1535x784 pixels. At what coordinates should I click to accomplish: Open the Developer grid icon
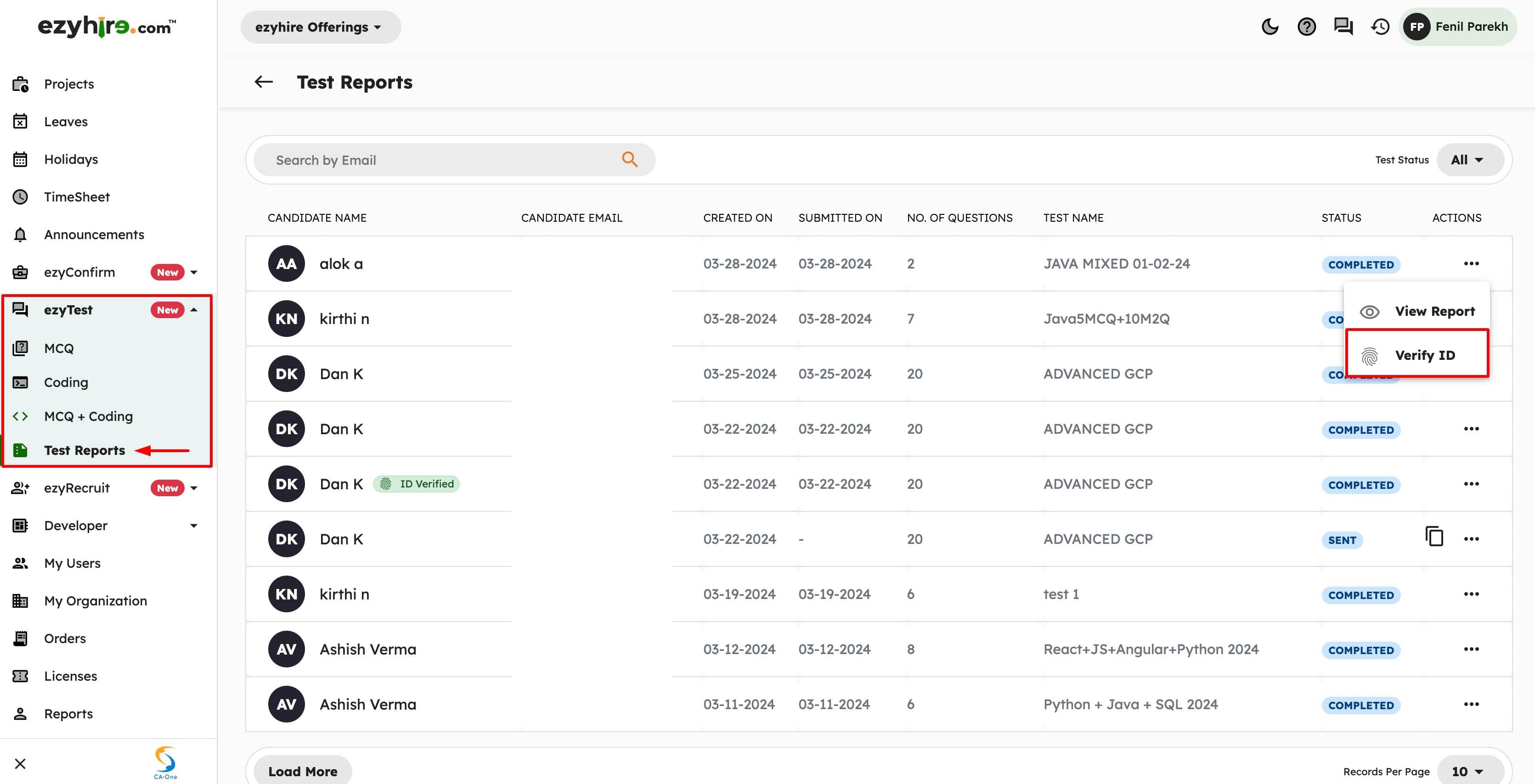coord(20,526)
